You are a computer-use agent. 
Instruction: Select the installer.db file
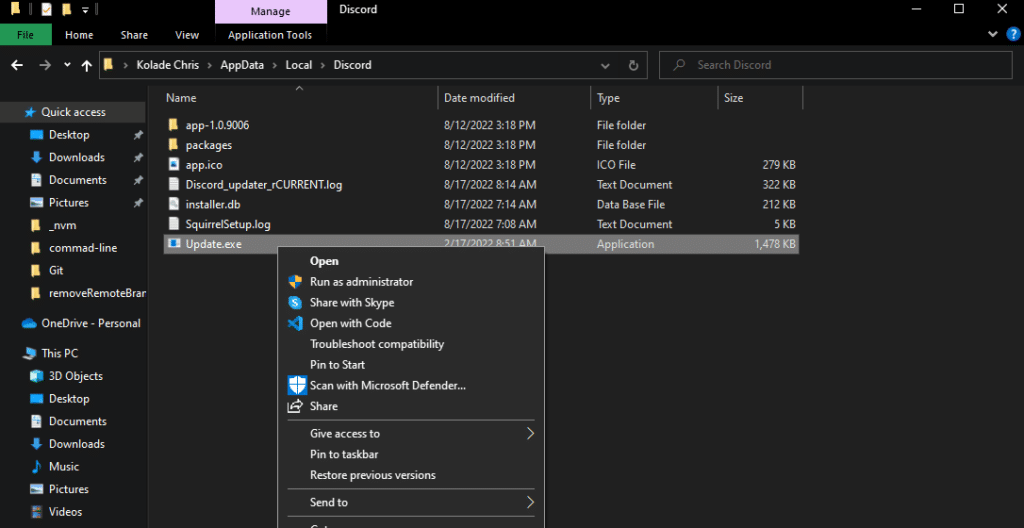213,205
